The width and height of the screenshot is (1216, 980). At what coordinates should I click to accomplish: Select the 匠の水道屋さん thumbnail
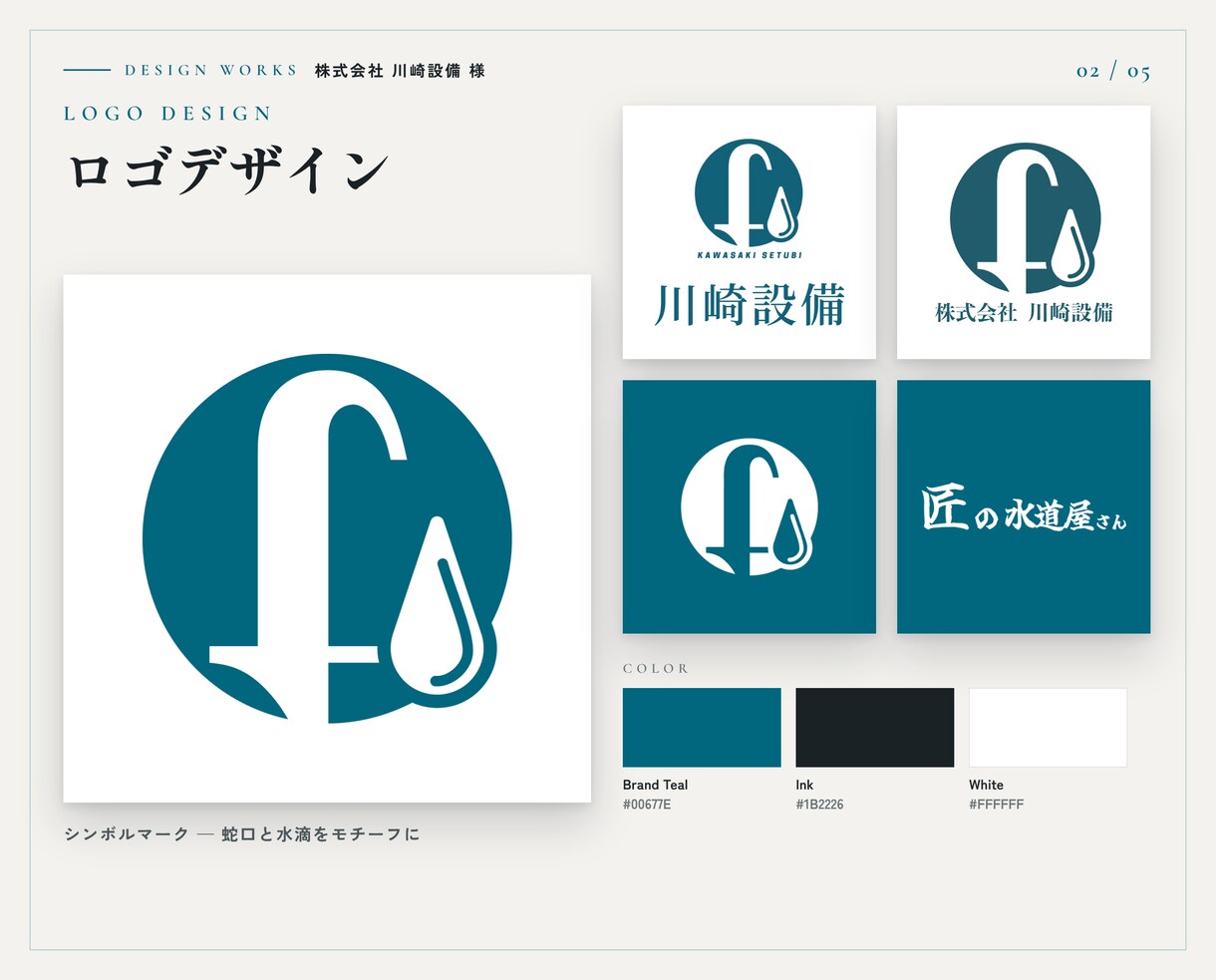[x=1024, y=506]
